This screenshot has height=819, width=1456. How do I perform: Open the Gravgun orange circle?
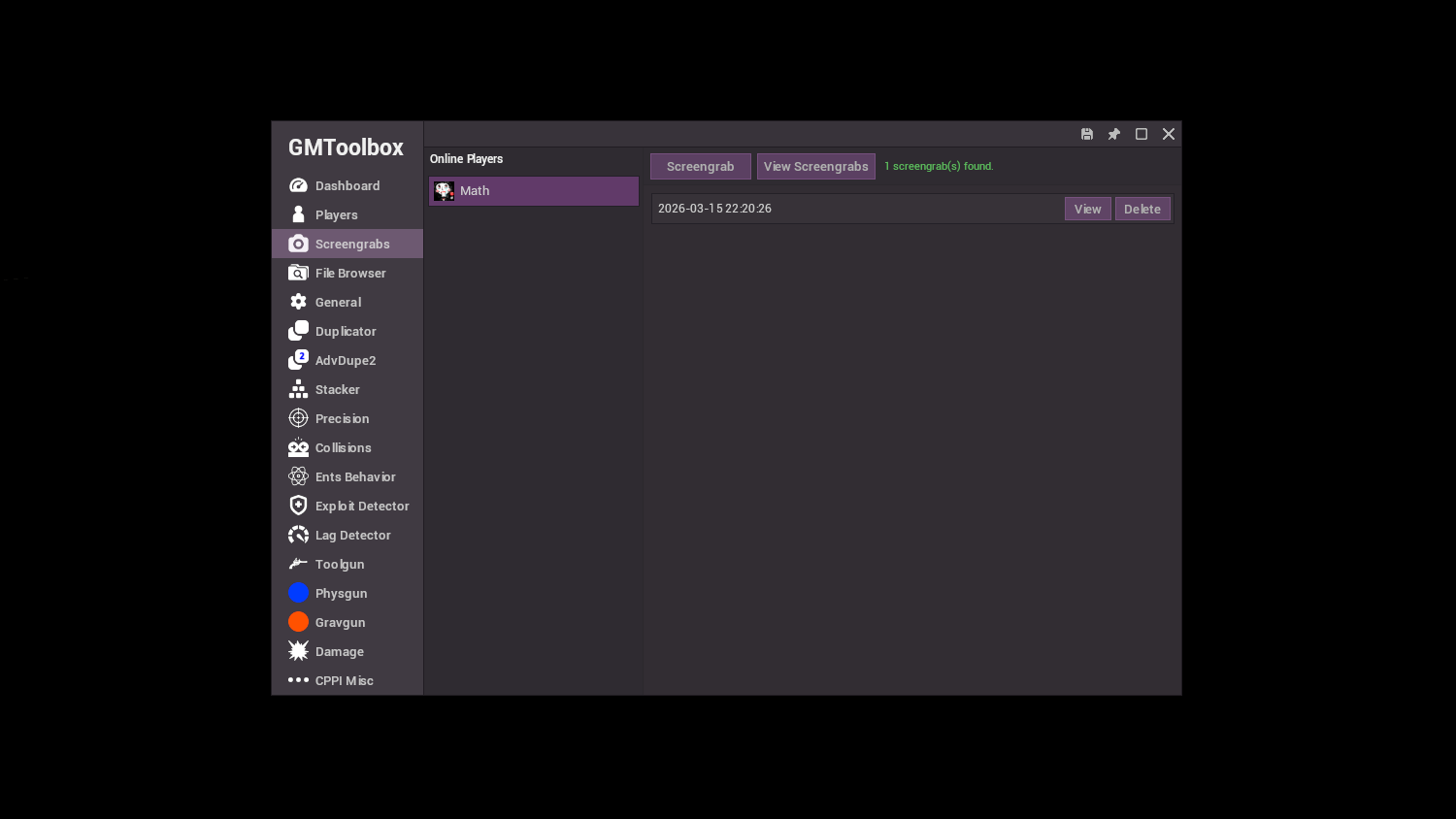[298, 622]
